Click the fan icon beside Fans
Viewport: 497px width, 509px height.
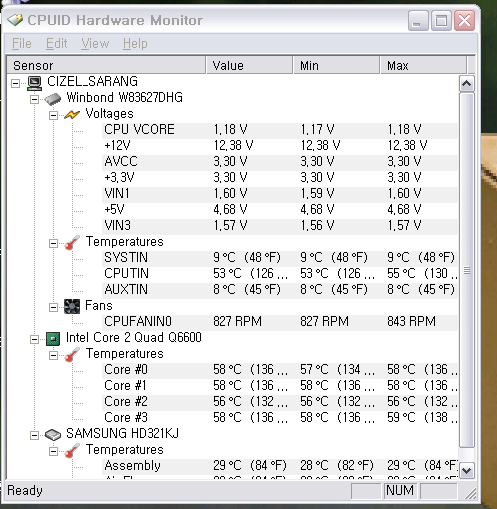(72, 306)
